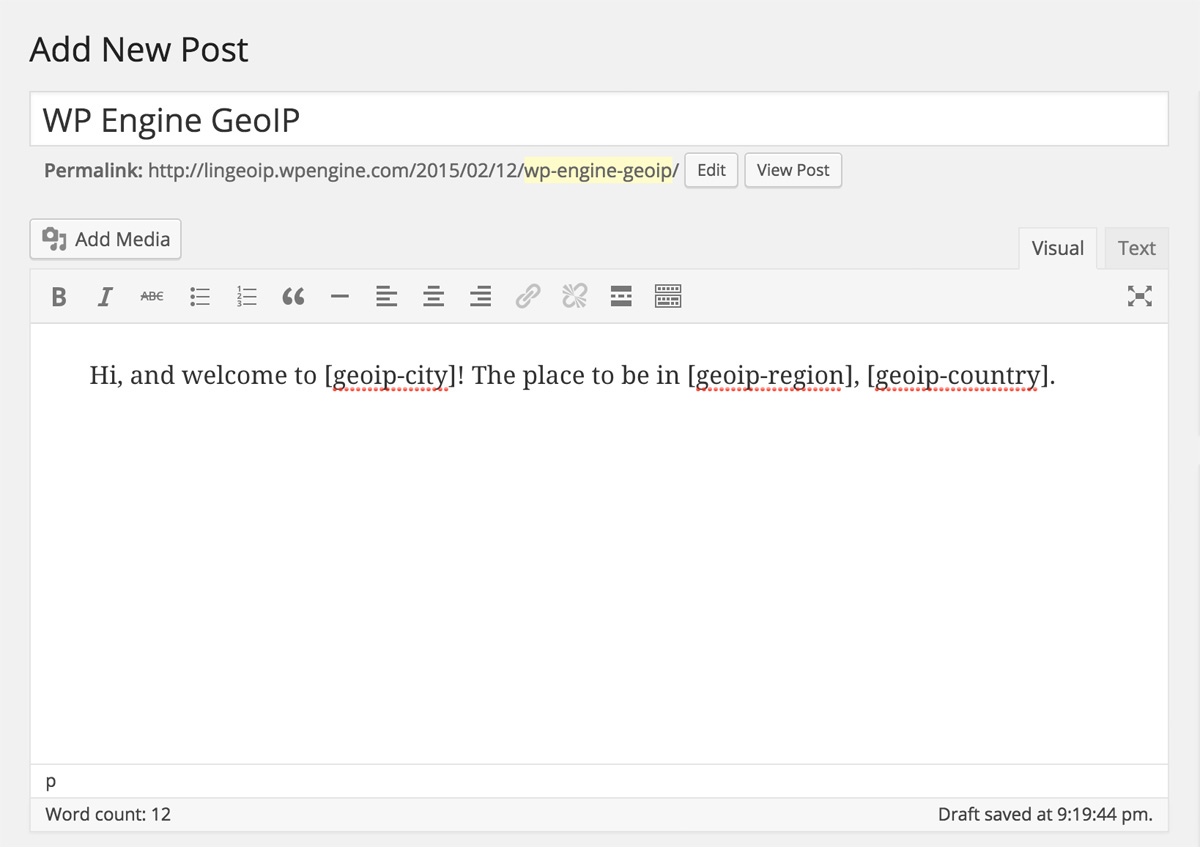Align text center

point(433,296)
